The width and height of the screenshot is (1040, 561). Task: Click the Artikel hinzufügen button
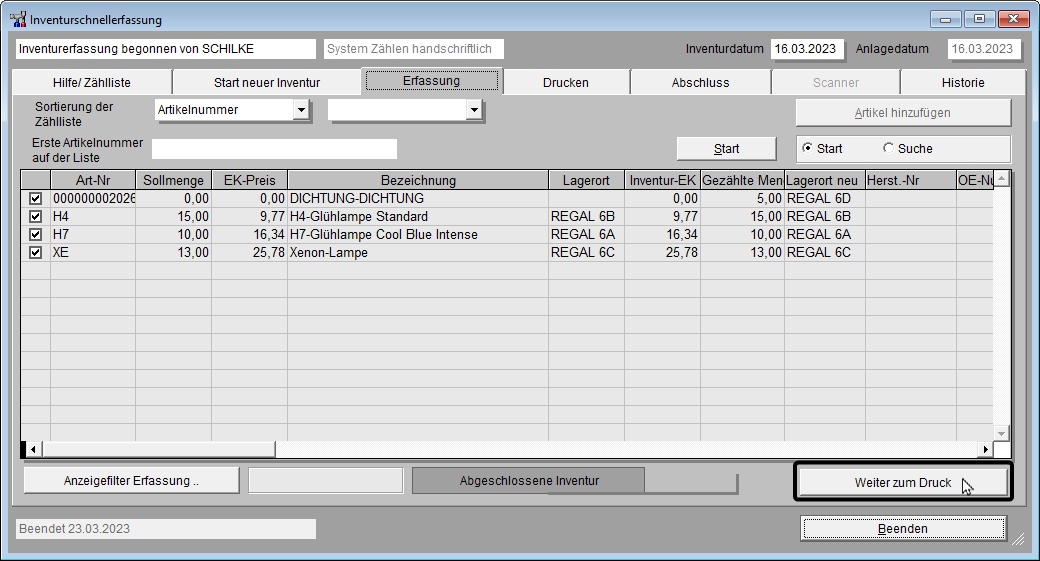[x=903, y=113]
